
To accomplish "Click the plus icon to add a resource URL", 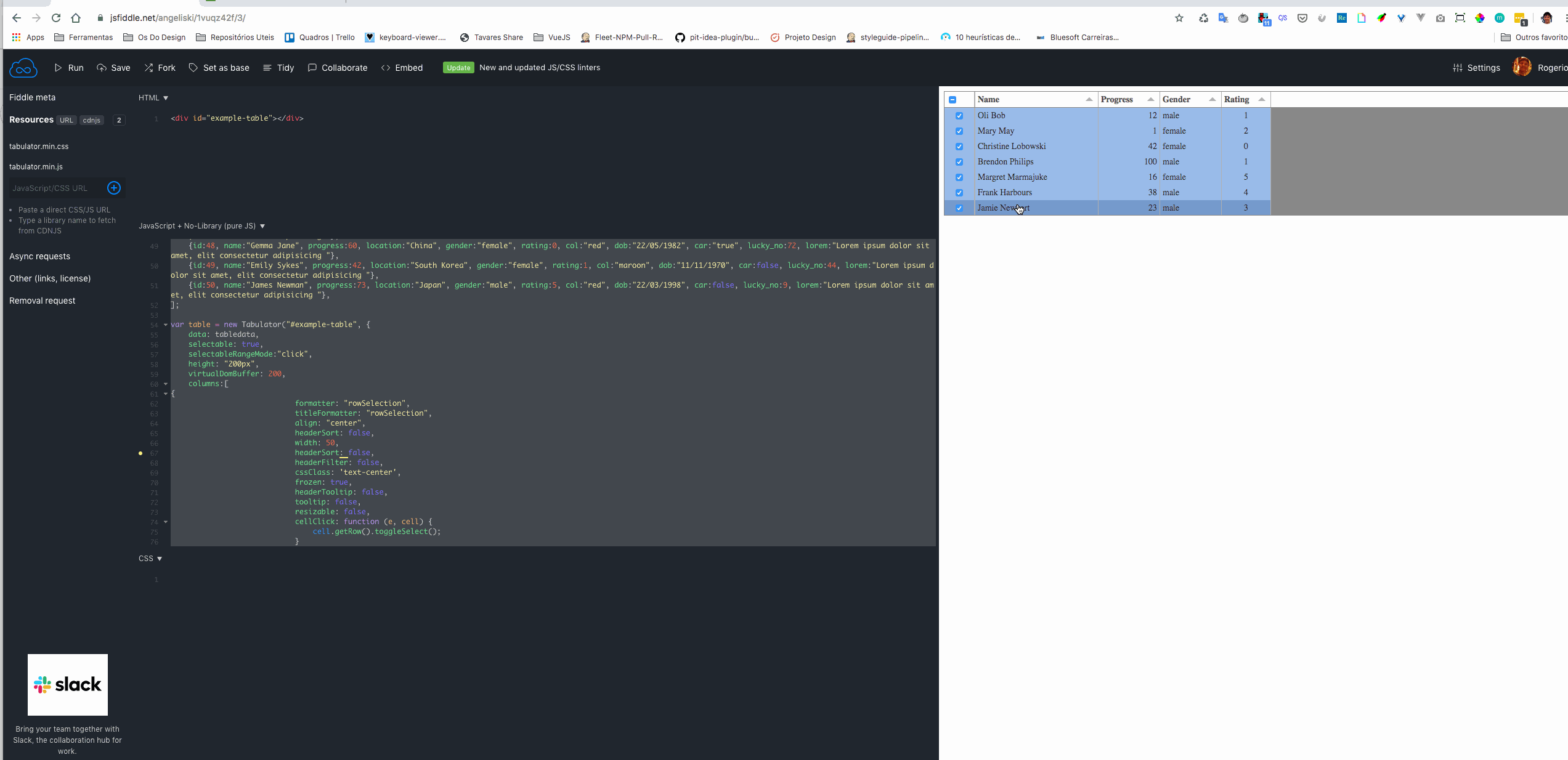I will (x=113, y=188).
